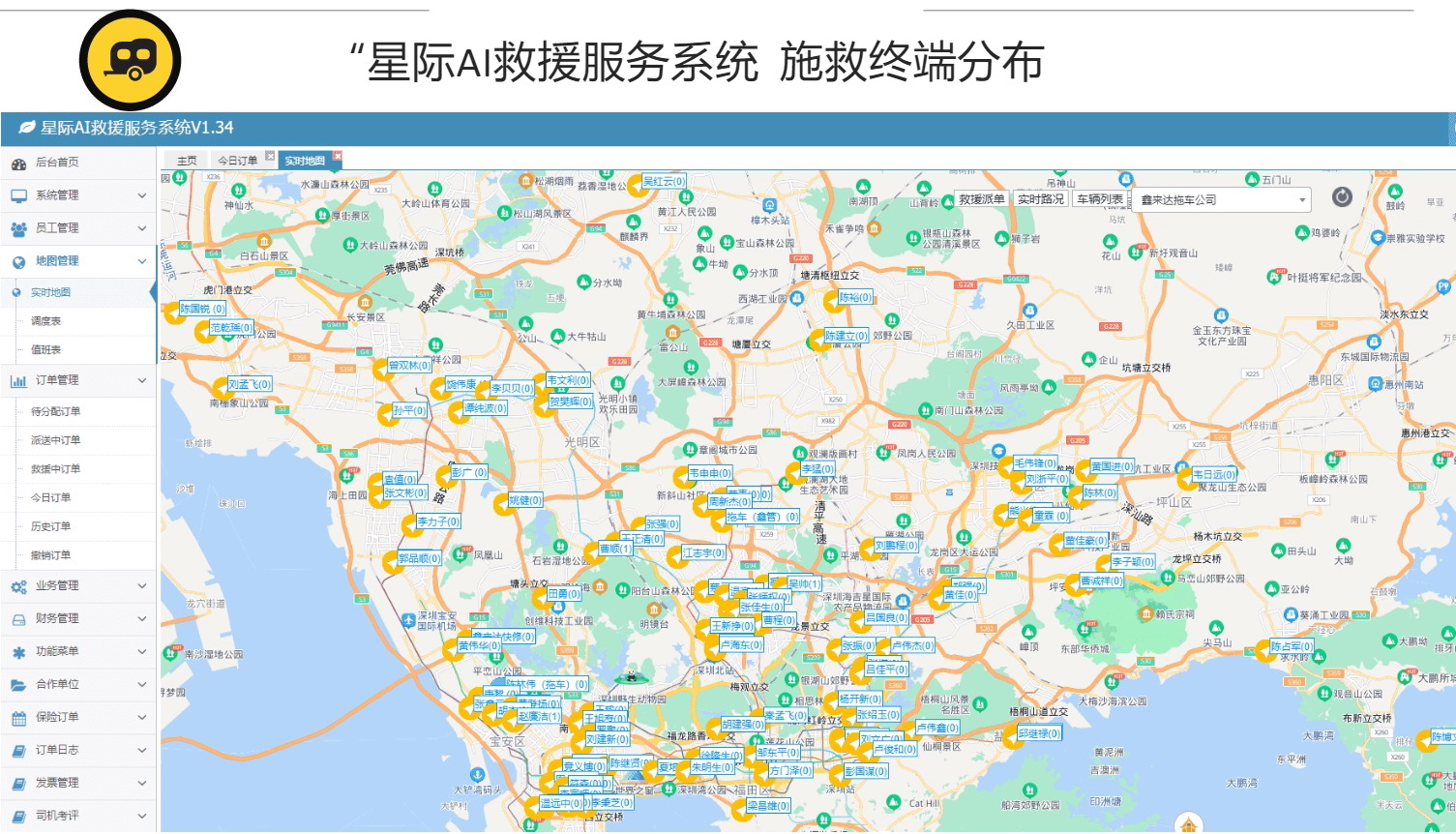Click the 员工管理 people icon
Viewport: 1456px width, 834px height.
point(18,229)
